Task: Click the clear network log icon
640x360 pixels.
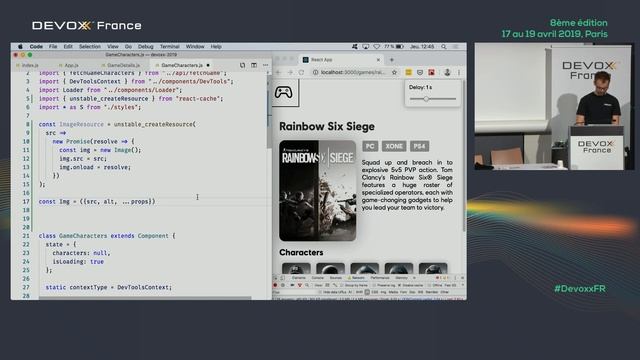Action: coord(283,285)
